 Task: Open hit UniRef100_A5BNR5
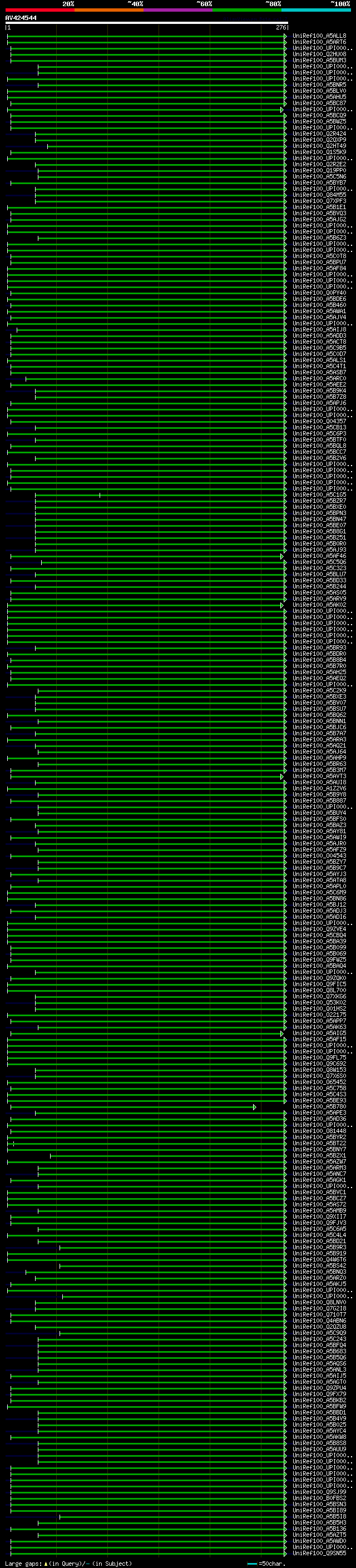319,85
